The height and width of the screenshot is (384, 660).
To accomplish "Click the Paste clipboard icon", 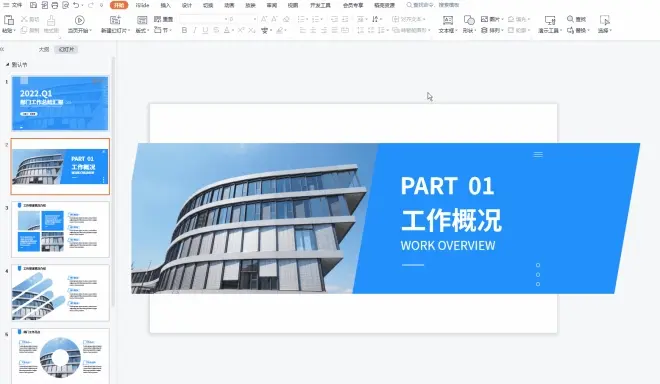I will 8,20.
